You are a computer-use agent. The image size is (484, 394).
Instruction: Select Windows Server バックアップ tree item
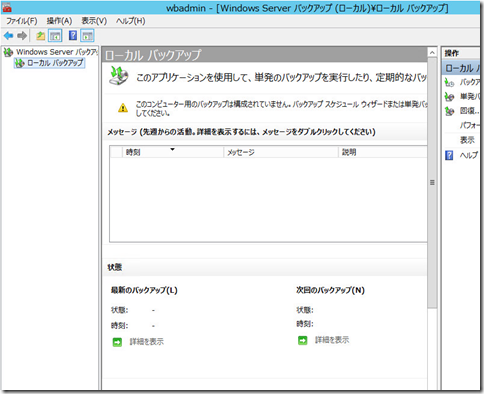(57, 52)
